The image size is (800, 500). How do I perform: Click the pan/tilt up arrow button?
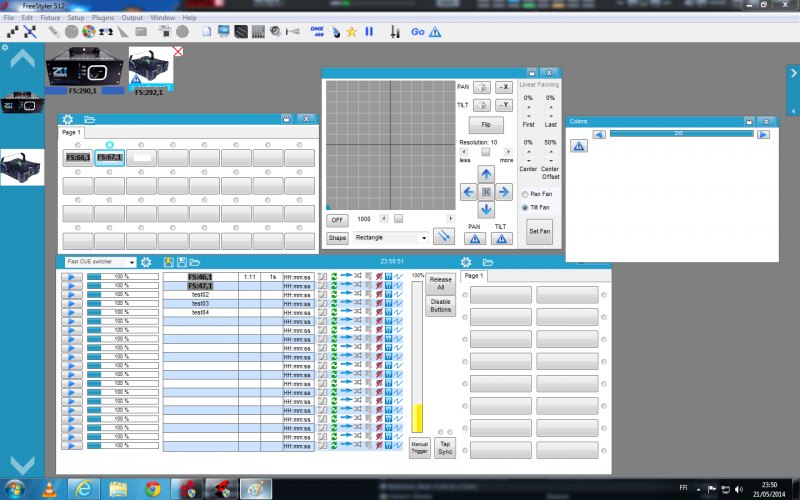486,174
